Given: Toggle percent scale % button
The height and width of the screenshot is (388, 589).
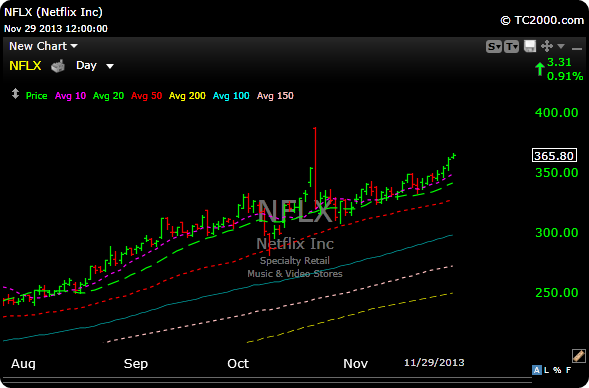Looking at the screenshot, I should [557, 370].
